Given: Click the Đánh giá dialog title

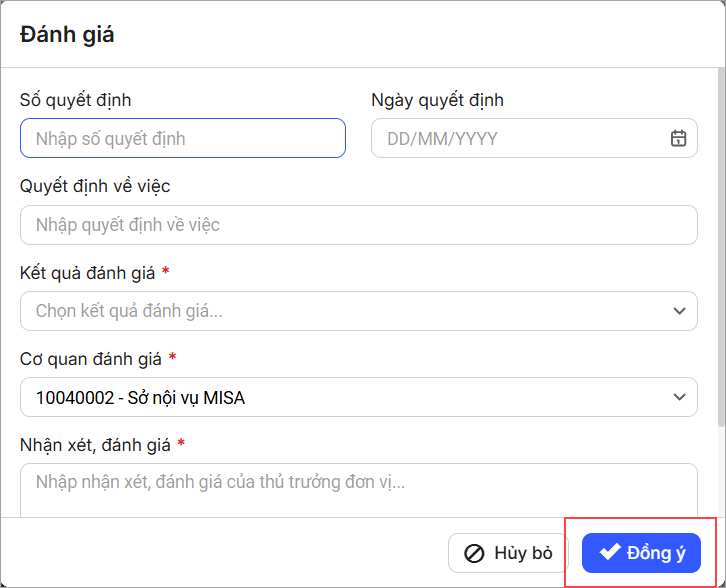Looking at the screenshot, I should tap(67, 35).
